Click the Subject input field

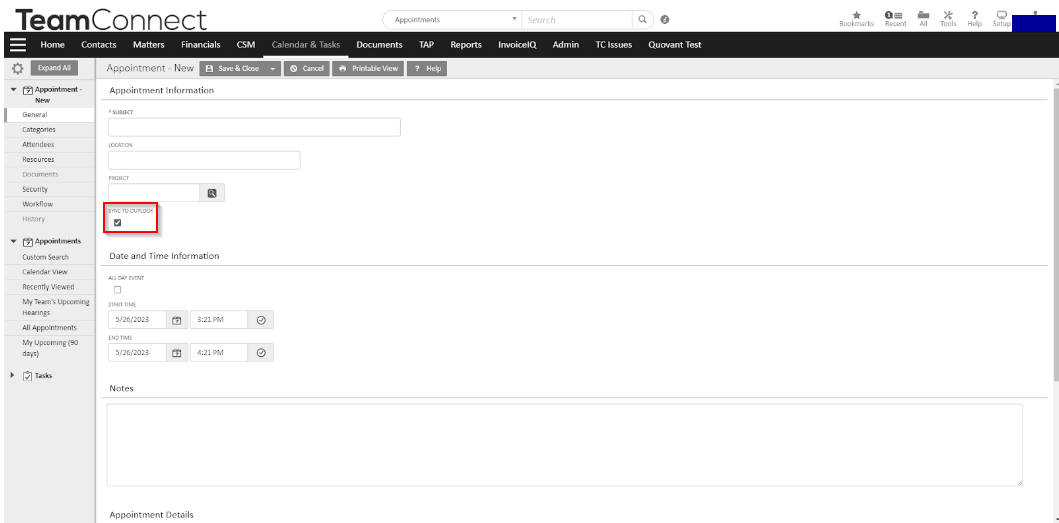coord(254,127)
